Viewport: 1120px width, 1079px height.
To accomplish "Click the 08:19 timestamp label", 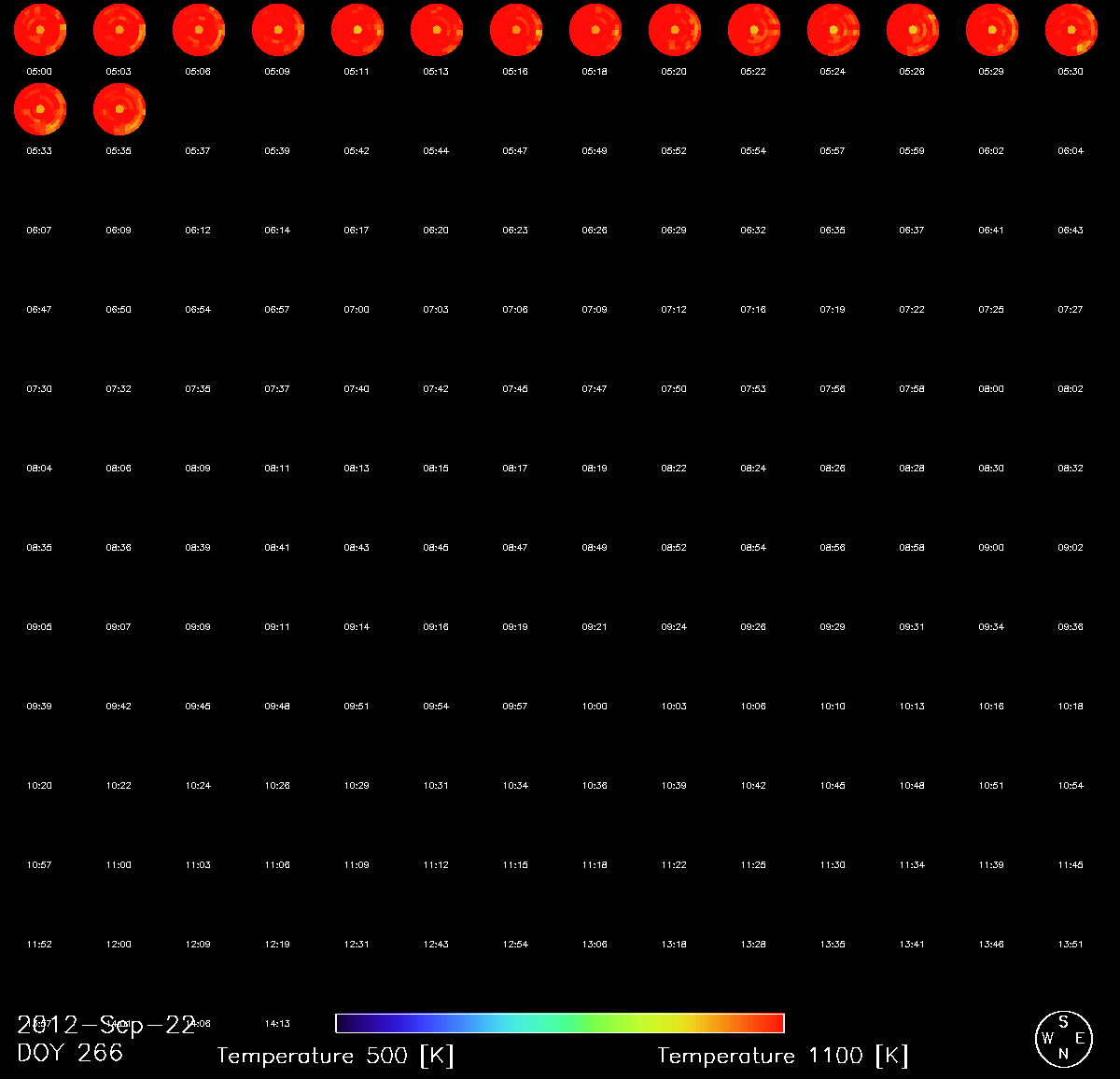I will pyautogui.click(x=595, y=469).
